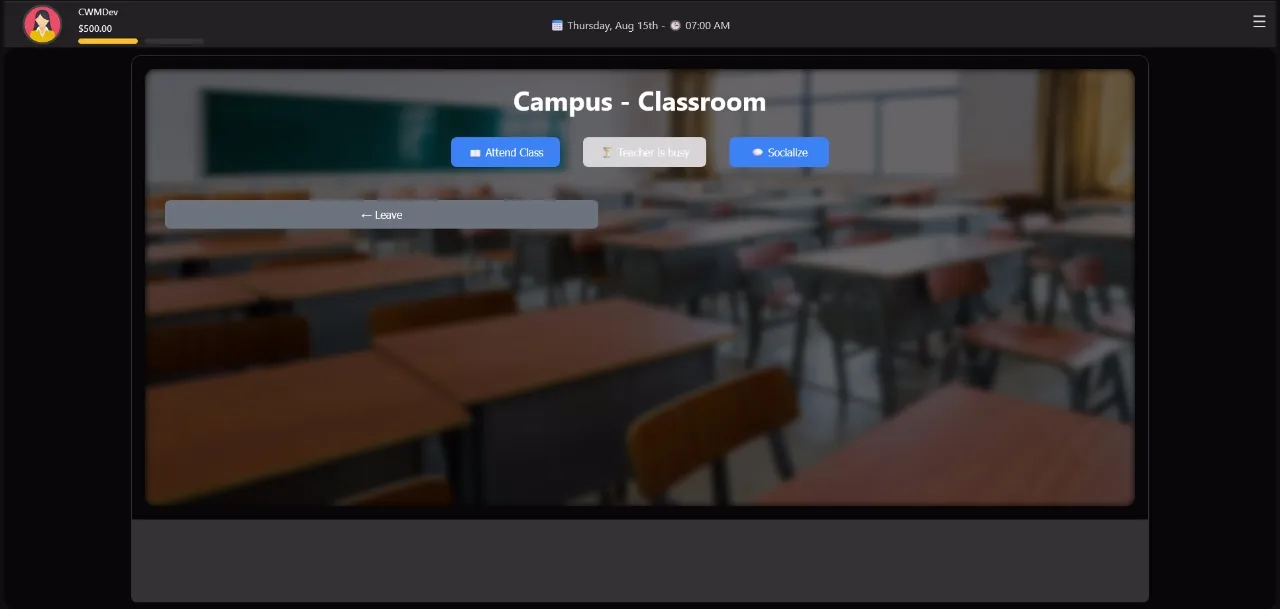Click the Attend Class button
The image size is (1280, 609).
pyautogui.click(x=505, y=152)
